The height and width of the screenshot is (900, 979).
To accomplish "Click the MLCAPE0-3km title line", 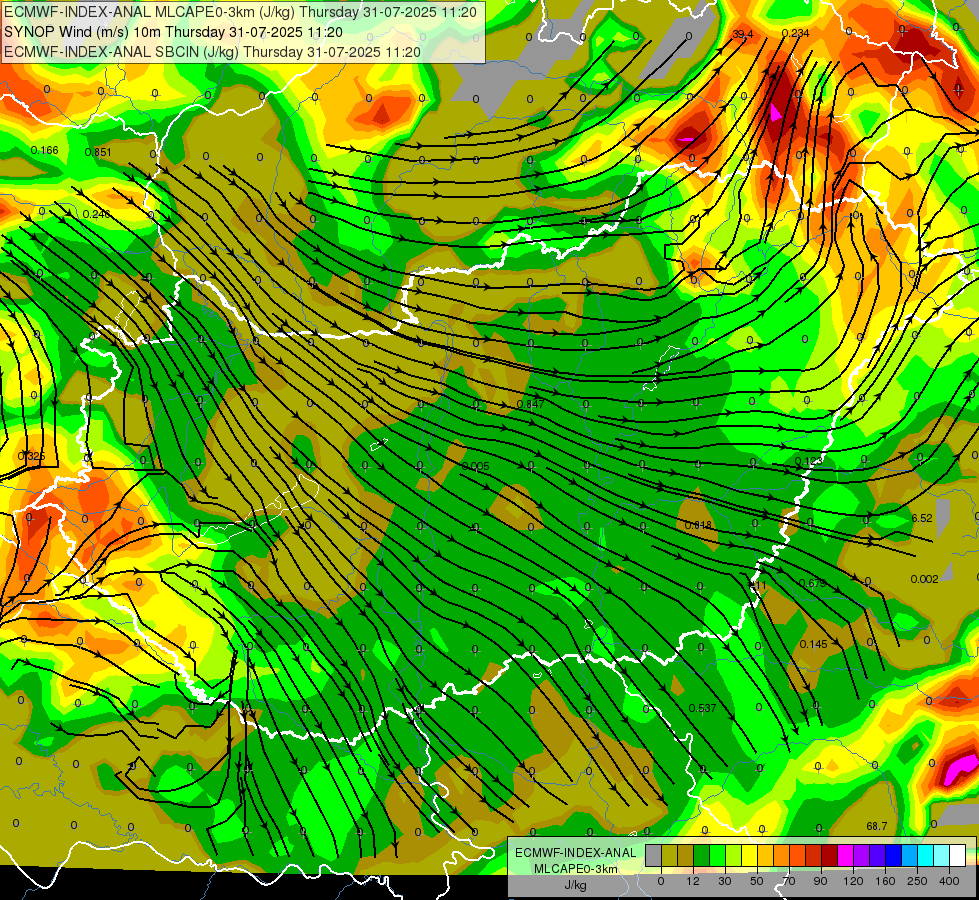I will coord(240,12).
